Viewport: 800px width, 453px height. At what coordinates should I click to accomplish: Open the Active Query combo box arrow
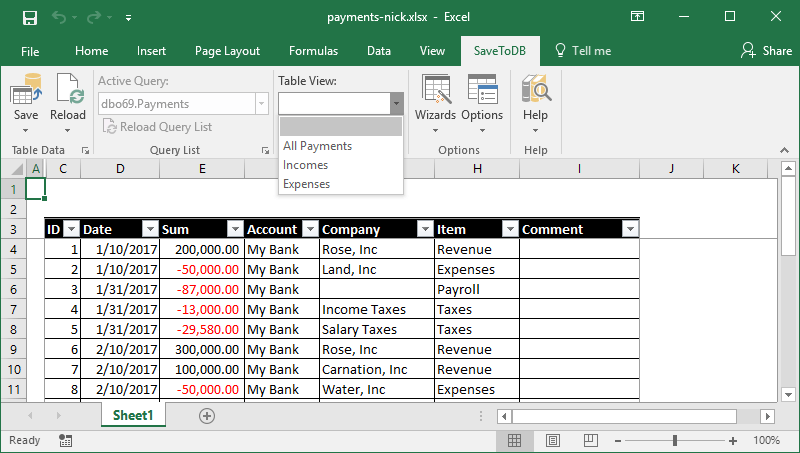coord(261,104)
